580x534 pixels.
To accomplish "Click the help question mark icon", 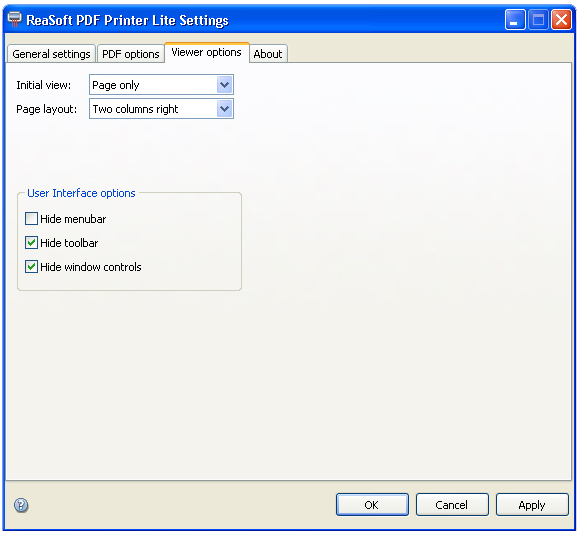I will (21, 505).
